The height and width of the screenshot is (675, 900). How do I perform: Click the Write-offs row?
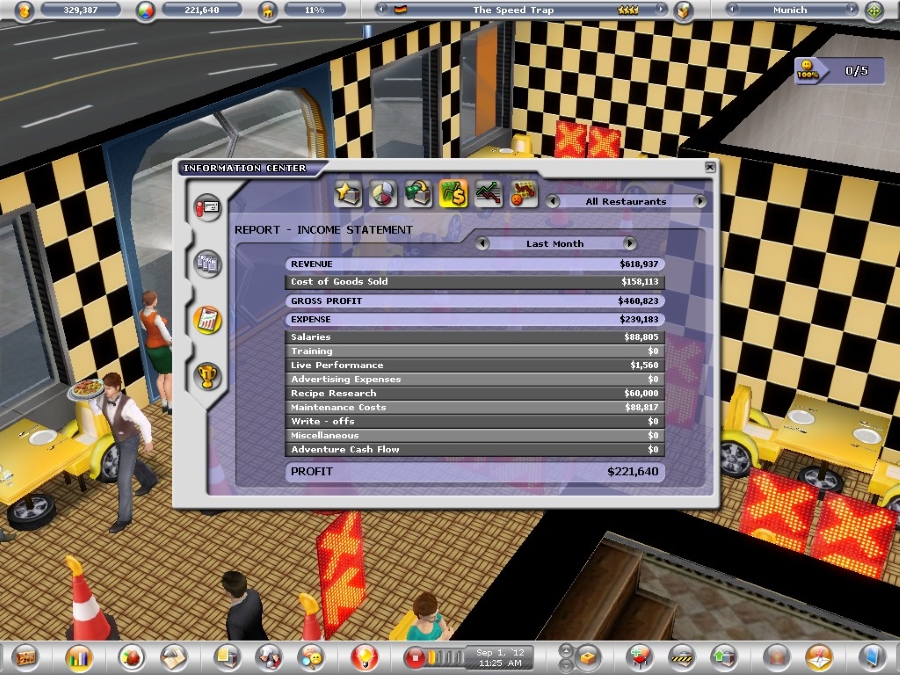pos(475,421)
